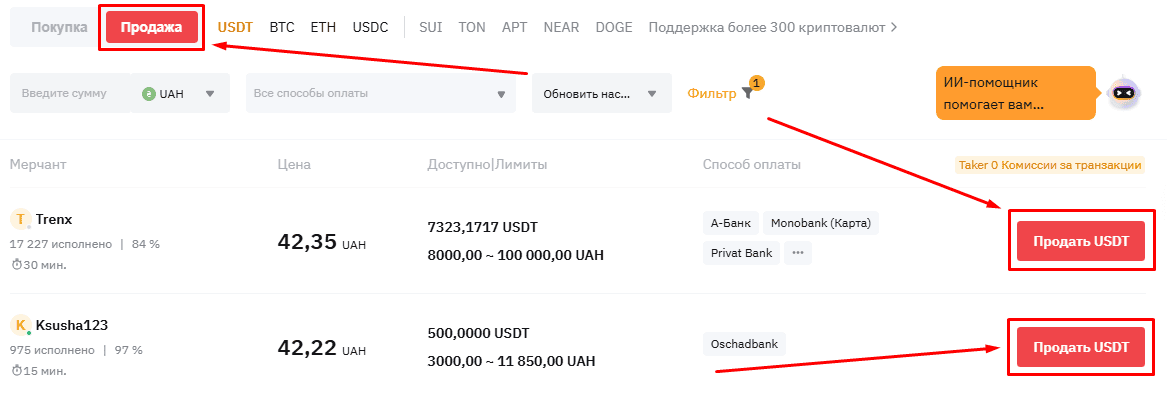
Task: Click the AI assistant robot icon
Action: (x=1123, y=93)
